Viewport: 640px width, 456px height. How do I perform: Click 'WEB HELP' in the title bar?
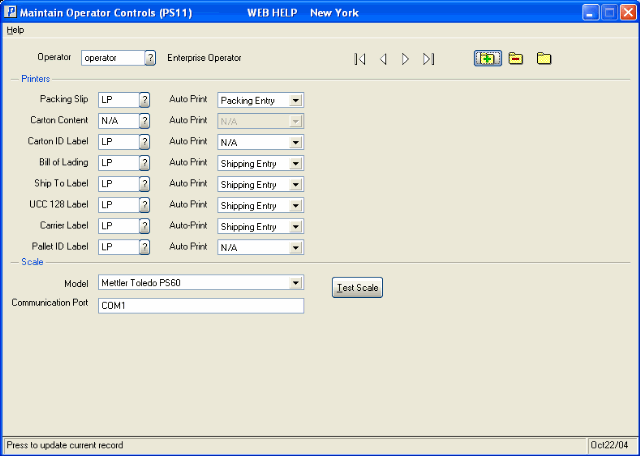point(272,13)
